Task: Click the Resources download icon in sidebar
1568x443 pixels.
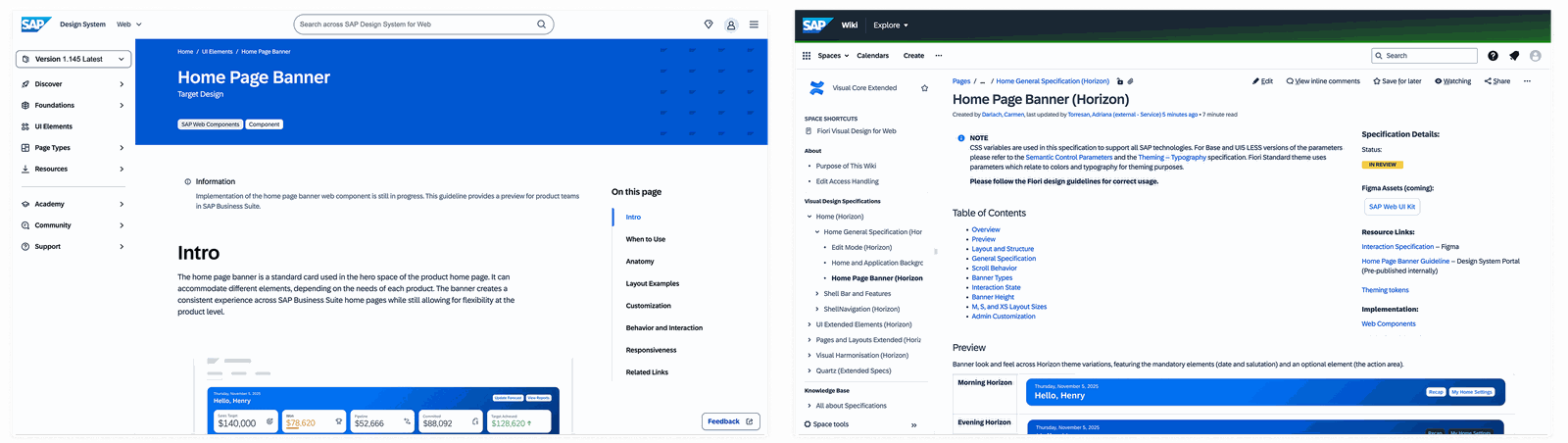Action: click(25, 169)
